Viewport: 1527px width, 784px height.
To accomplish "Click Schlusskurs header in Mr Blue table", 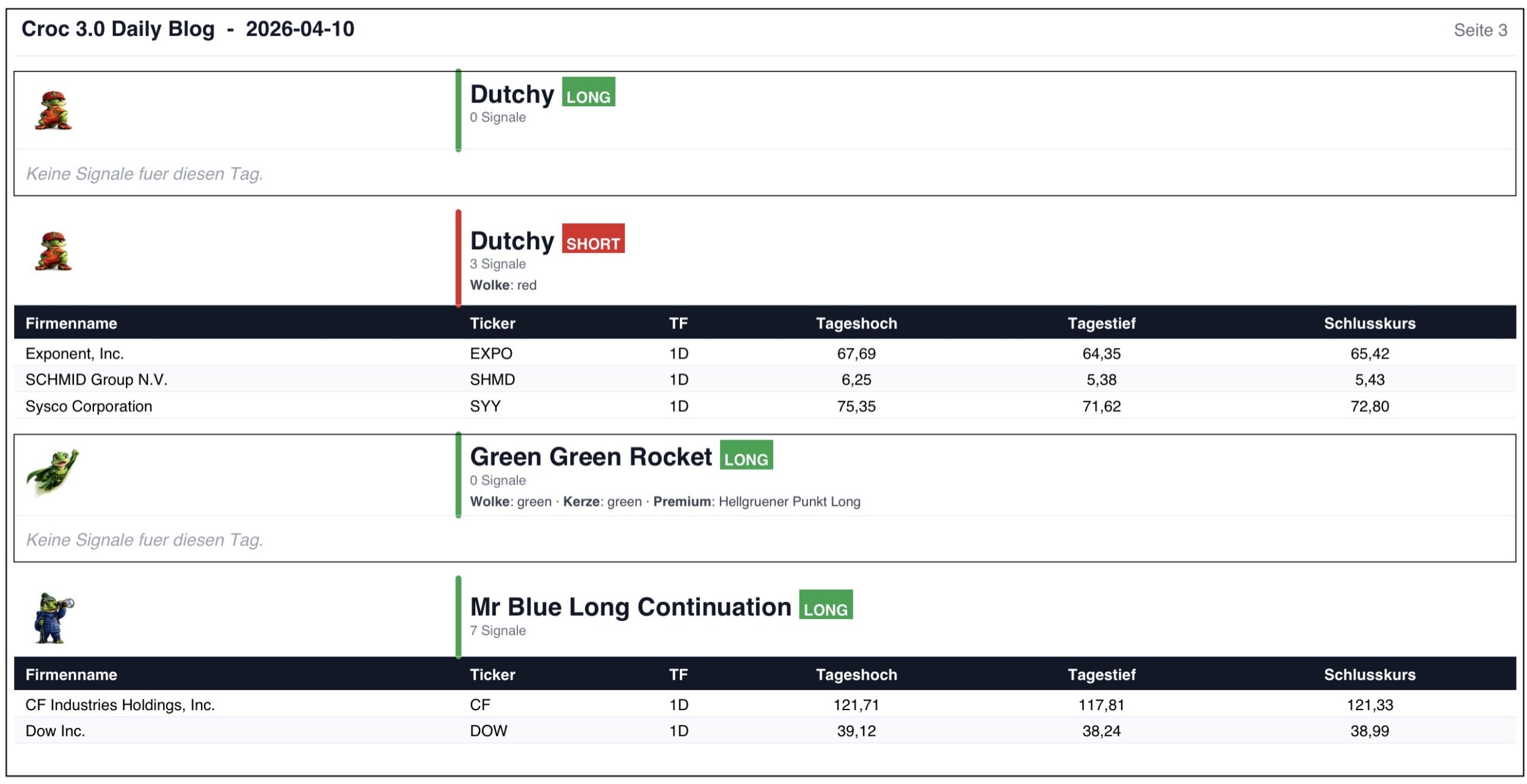I will pos(1369,675).
